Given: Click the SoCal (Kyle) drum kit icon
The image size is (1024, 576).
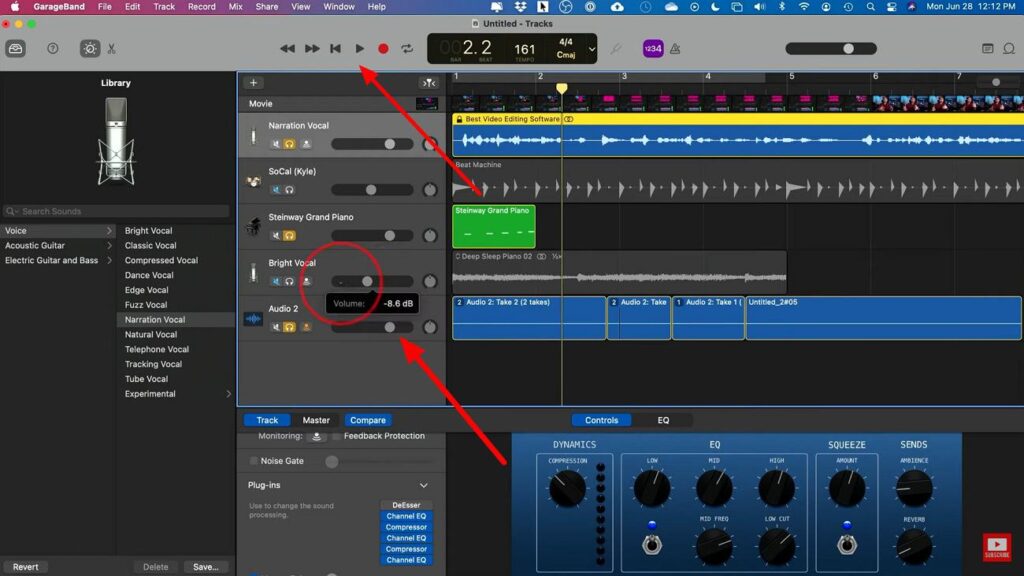Looking at the screenshot, I should tap(252, 181).
